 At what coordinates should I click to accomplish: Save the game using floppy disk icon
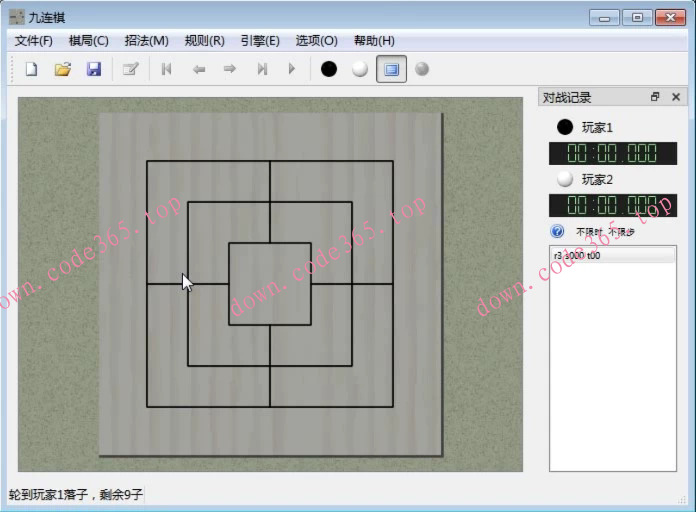tap(93, 69)
